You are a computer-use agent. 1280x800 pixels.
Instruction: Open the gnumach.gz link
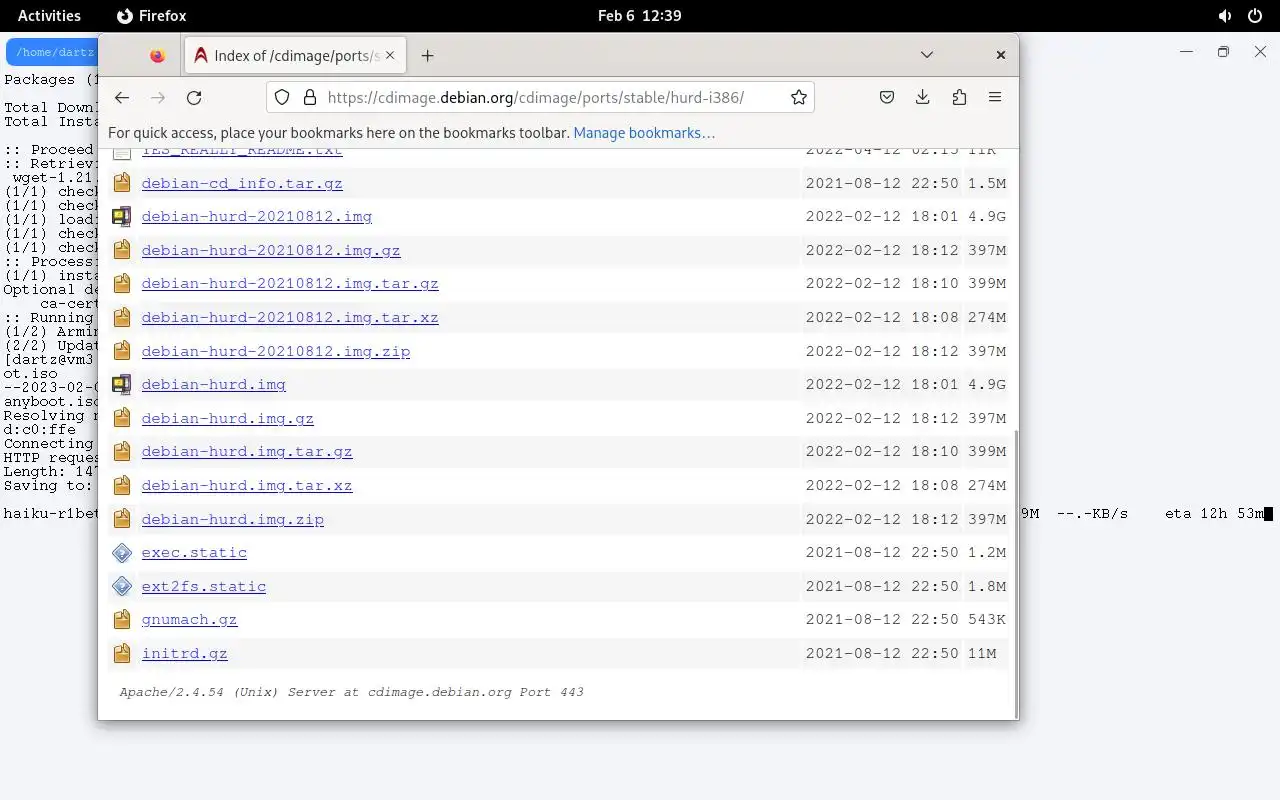point(190,619)
